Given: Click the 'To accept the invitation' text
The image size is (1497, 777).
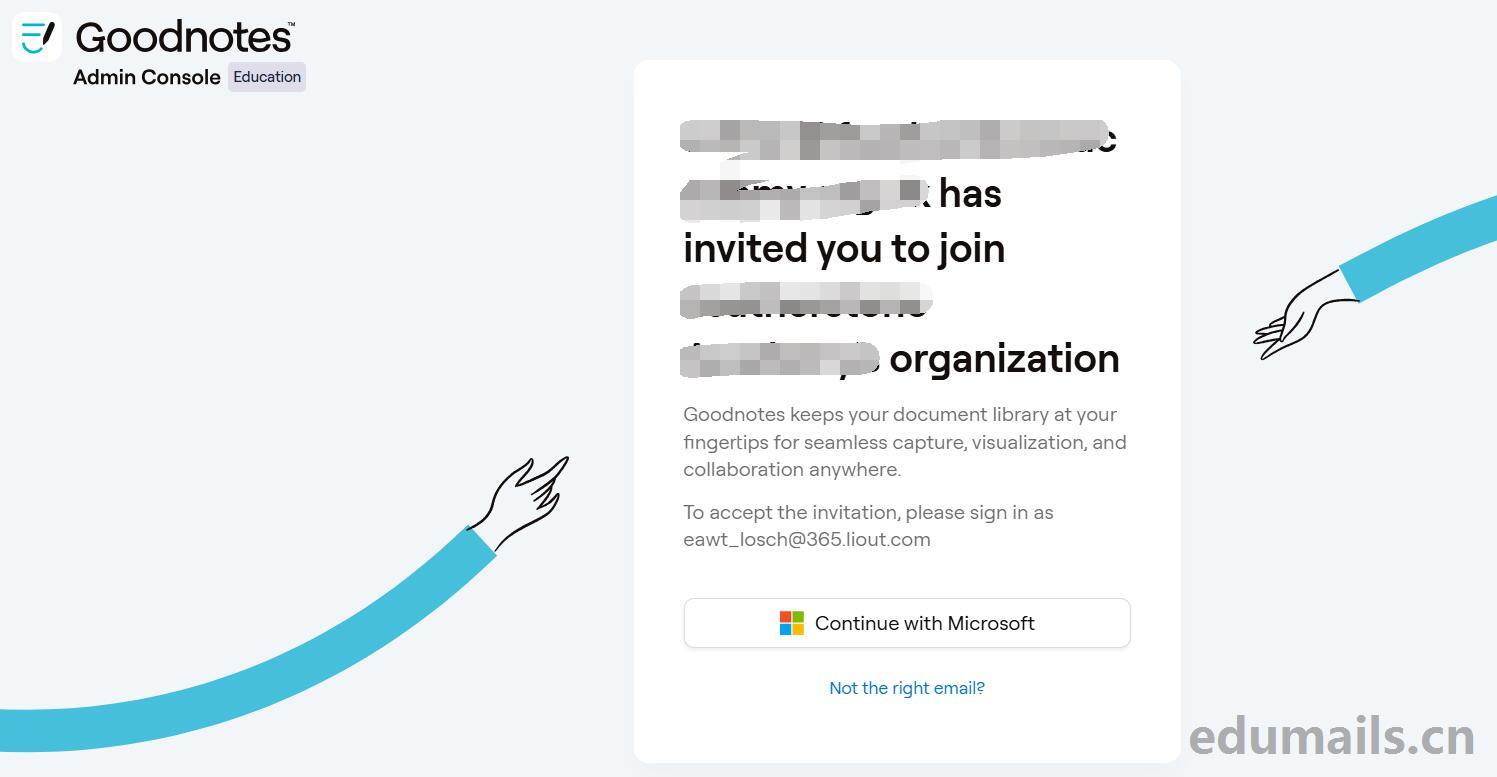Looking at the screenshot, I should tap(868, 512).
